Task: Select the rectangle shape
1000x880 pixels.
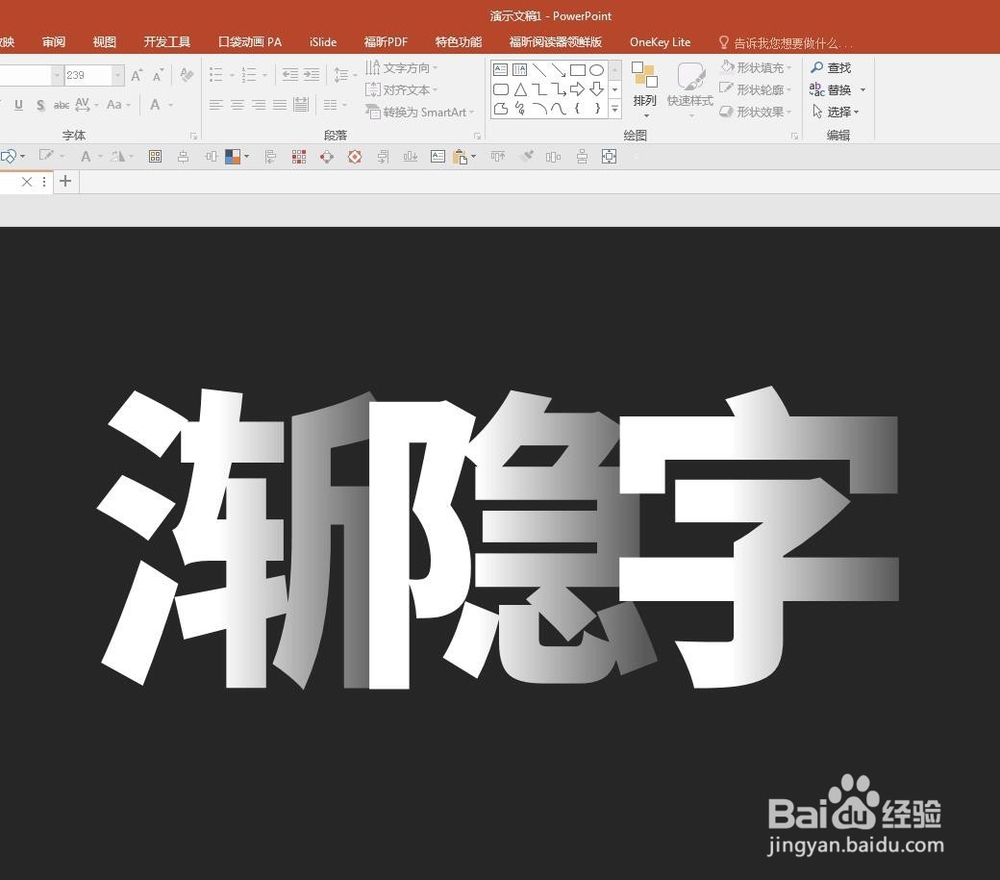Action: pyautogui.click(x=578, y=70)
